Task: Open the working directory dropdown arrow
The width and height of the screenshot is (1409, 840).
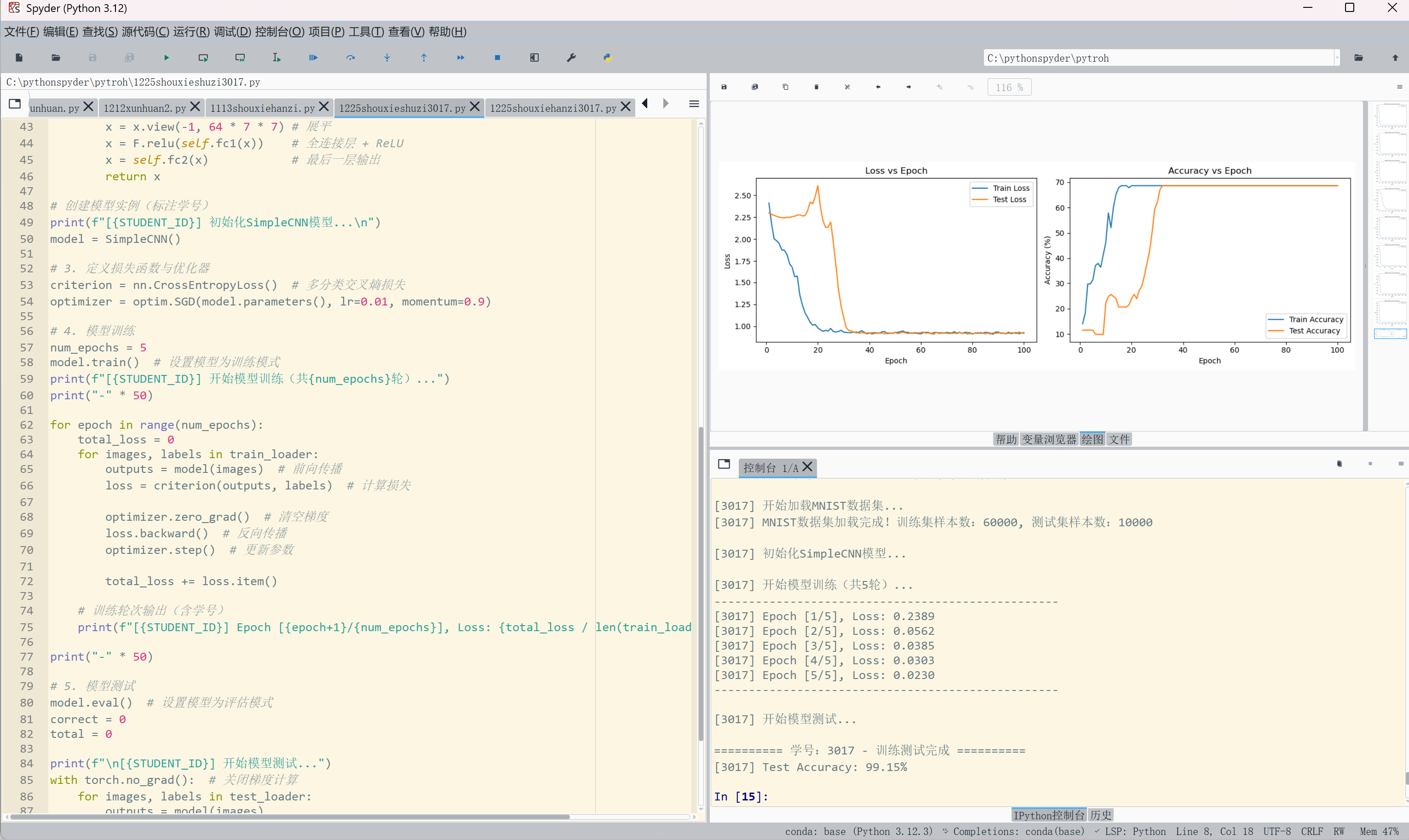Action: [x=1337, y=58]
